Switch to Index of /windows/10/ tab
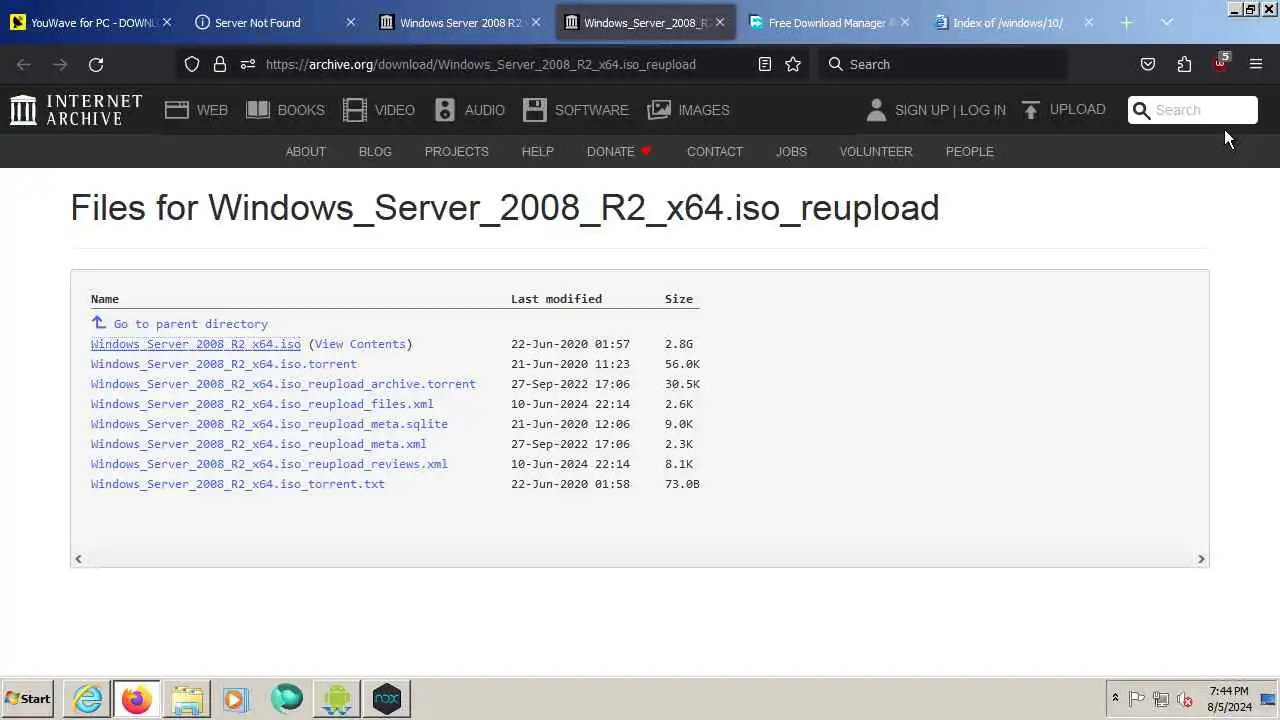Viewport: 1280px width, 720px height. (1013, 22)
